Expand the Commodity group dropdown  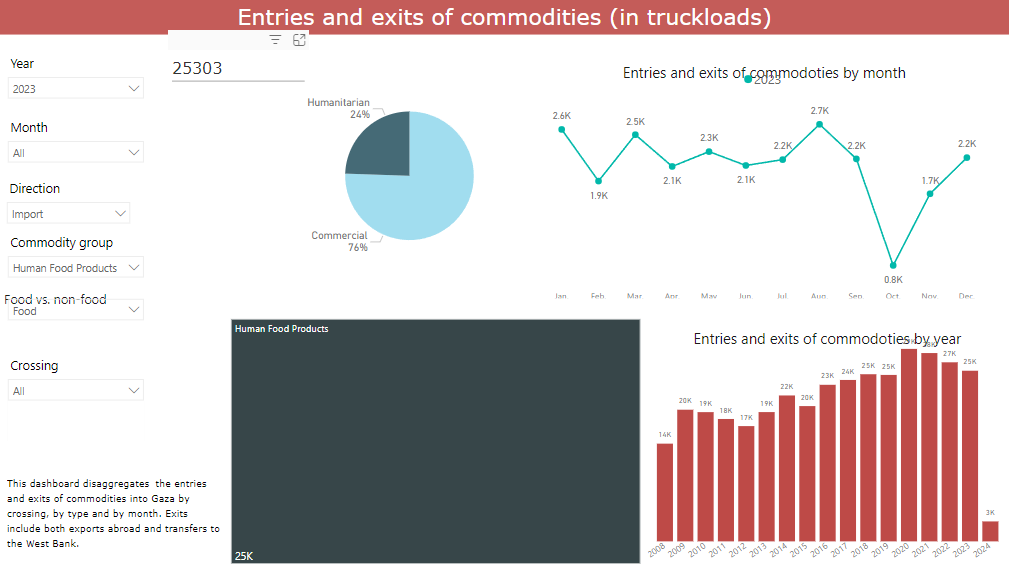(75, 268)
